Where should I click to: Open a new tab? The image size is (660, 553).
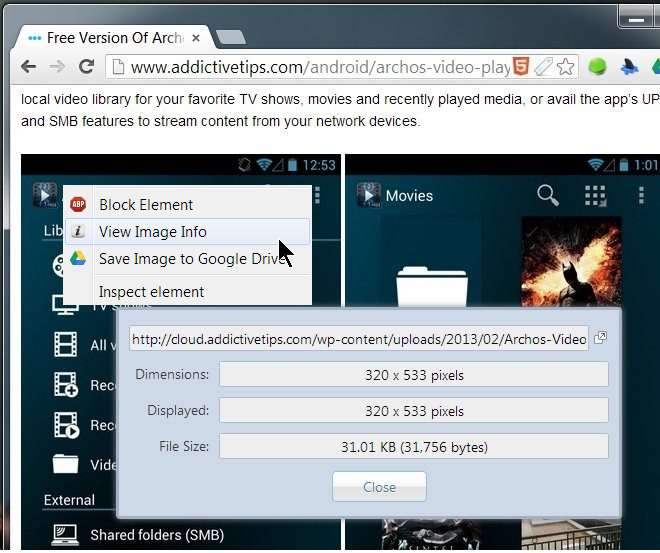click(231, 37)
